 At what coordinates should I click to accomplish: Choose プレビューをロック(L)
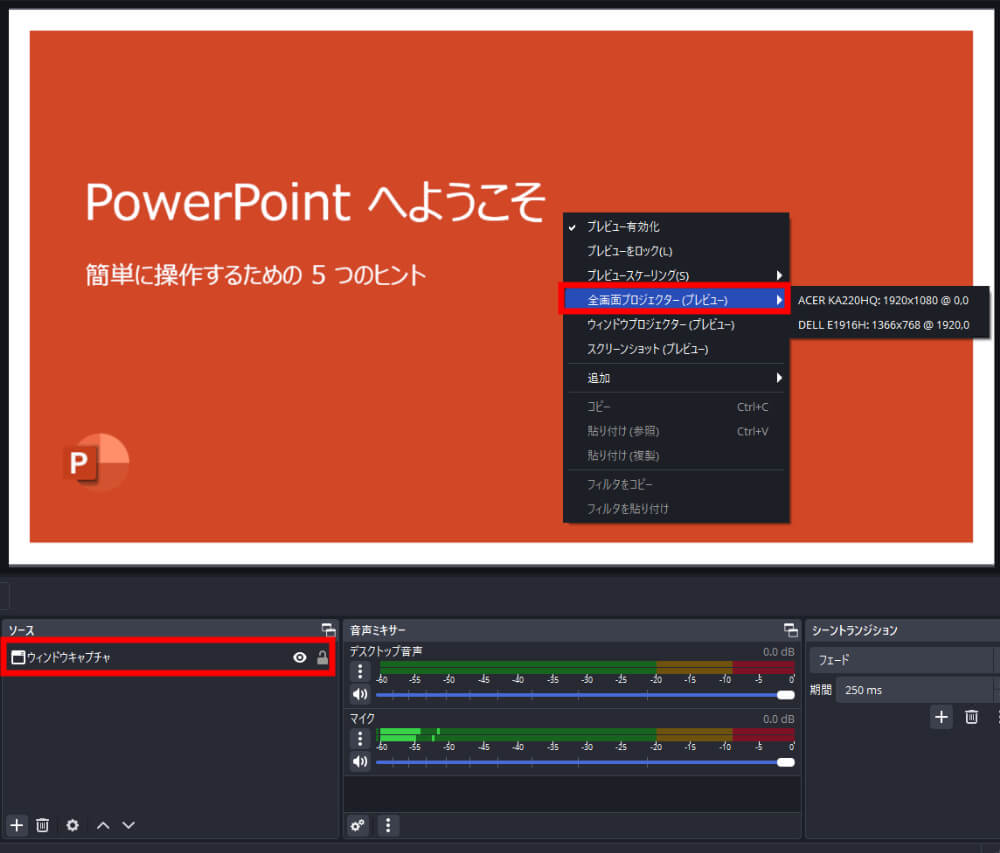coord(676,251)
